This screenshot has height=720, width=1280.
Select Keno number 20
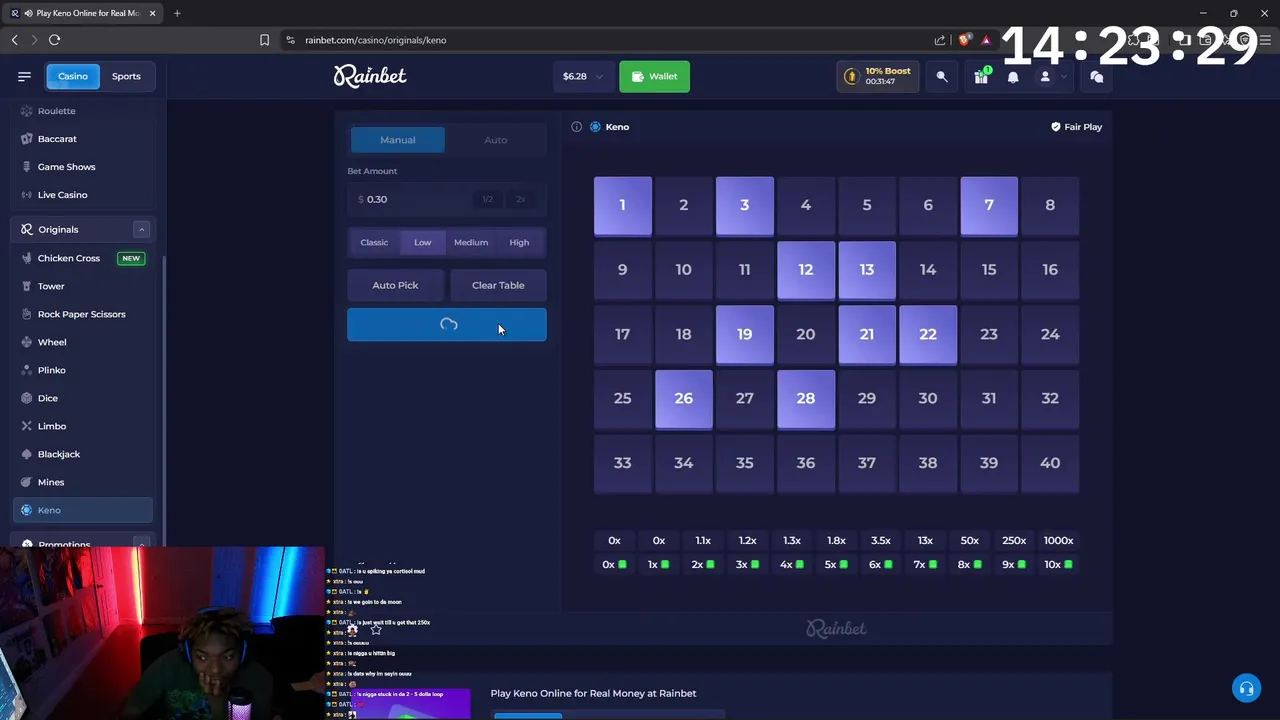pos(806,334)
